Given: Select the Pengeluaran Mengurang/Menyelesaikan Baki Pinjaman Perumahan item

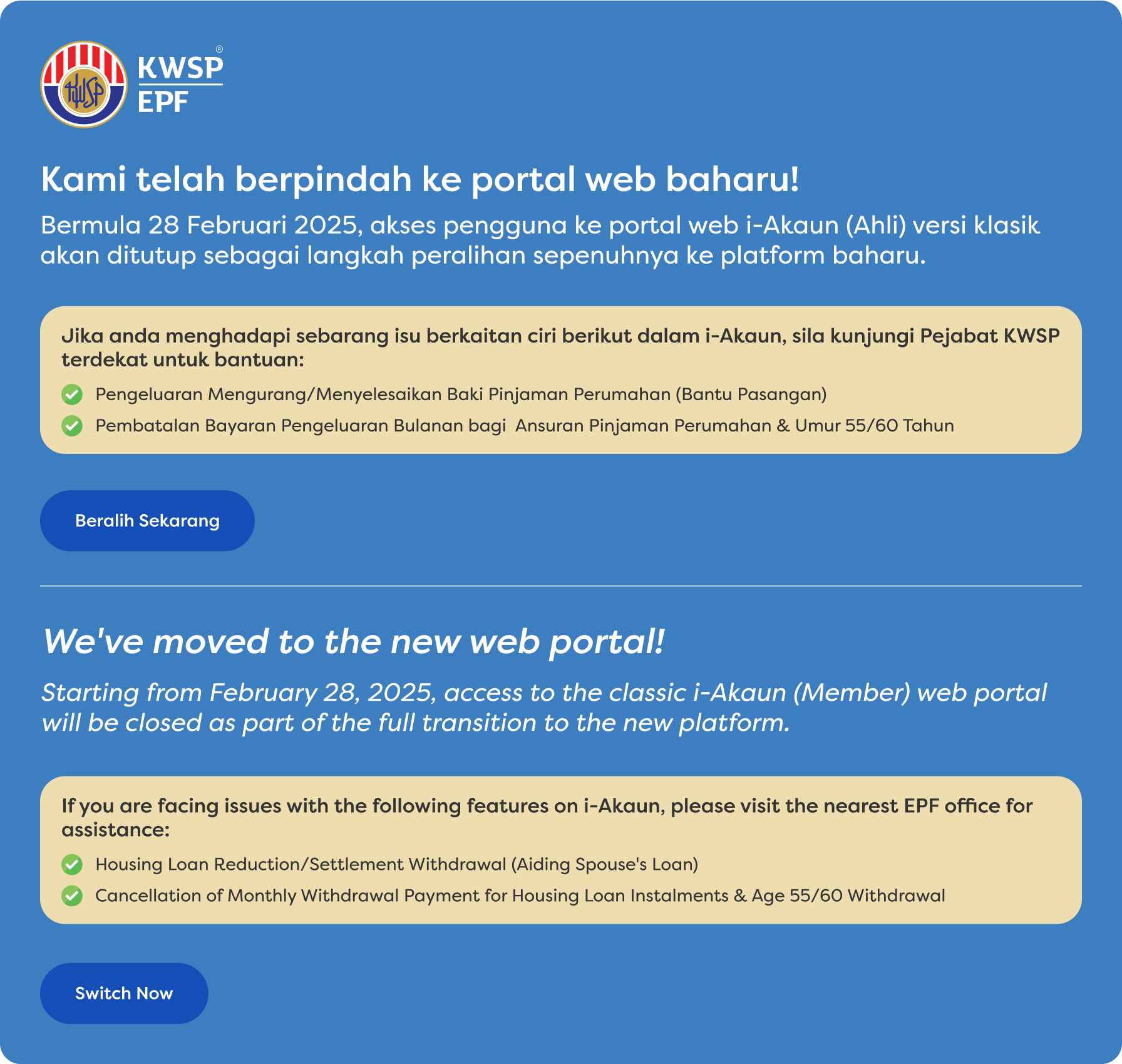Looking at the screenshot, I should (461, 395).
